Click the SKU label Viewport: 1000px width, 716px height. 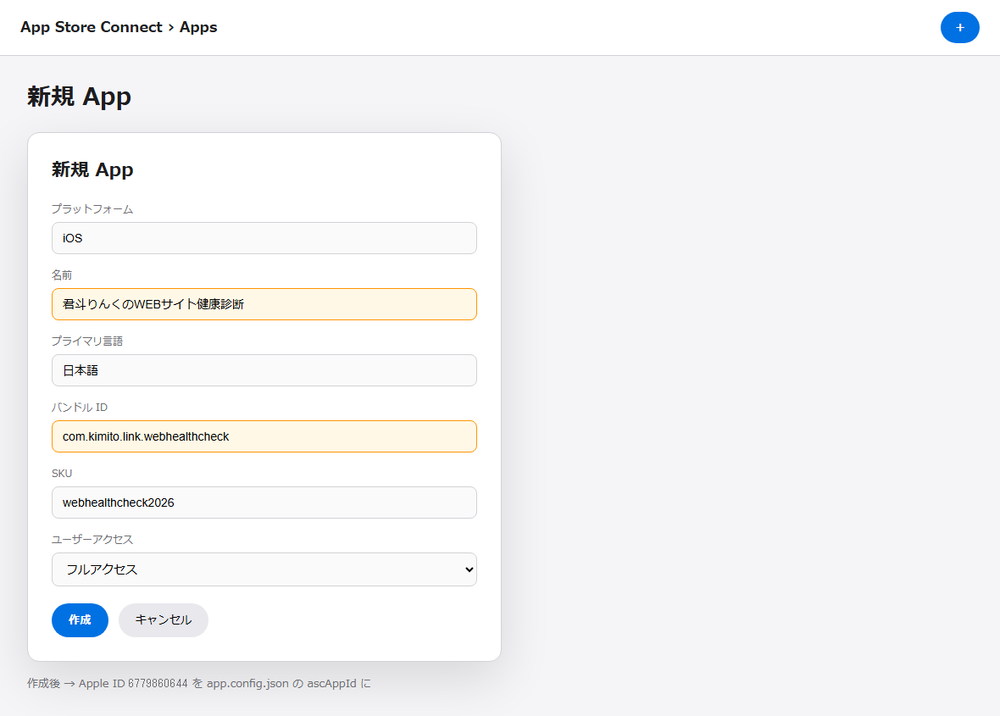click(62, 473)
